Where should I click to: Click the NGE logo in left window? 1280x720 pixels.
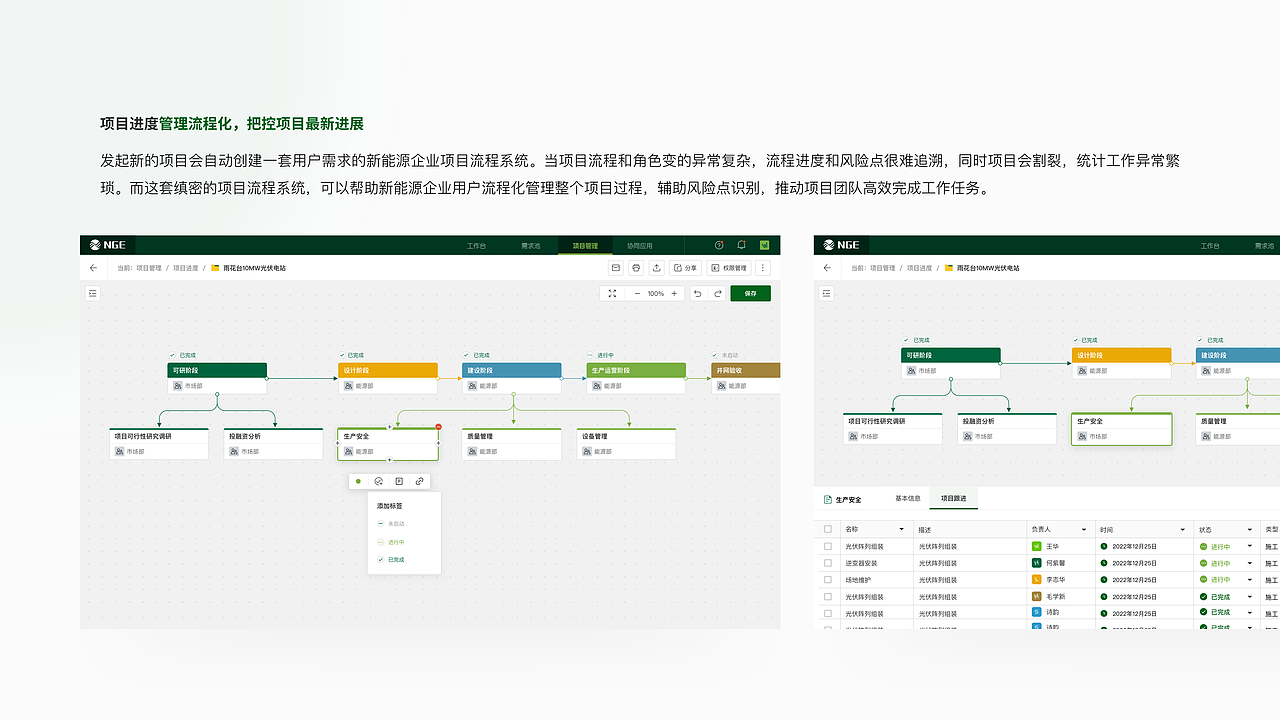coord(108,245)
